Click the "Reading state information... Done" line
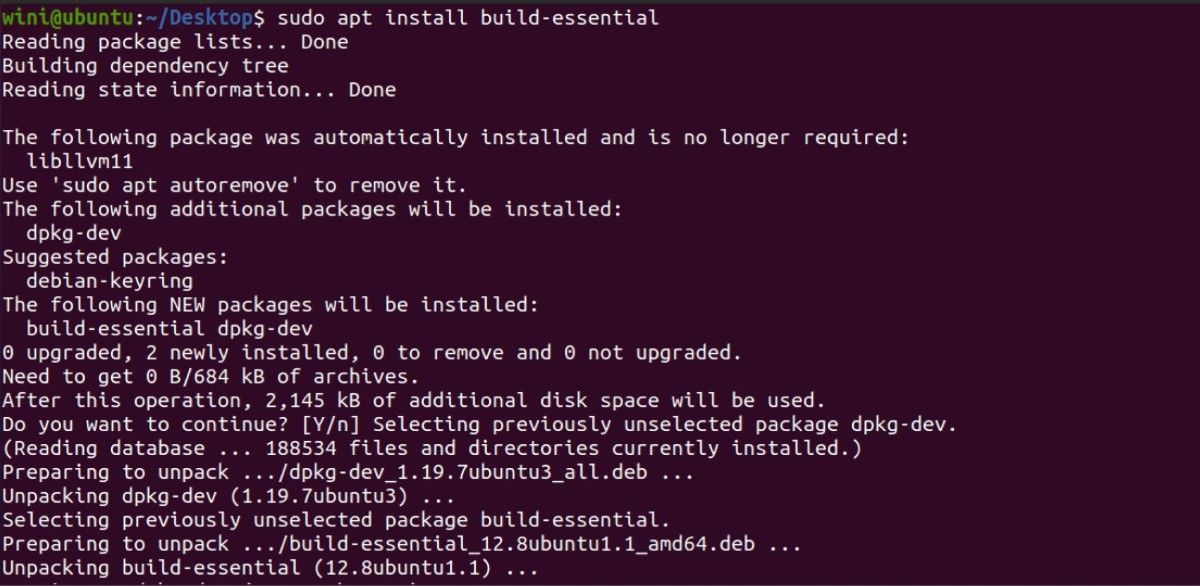The image size is (1200, 586). [199, 90]
